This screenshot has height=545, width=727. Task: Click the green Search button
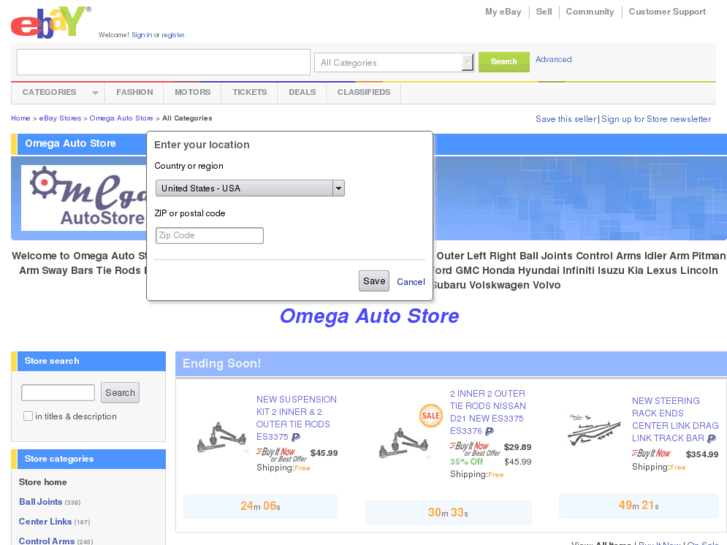point(504,62)
